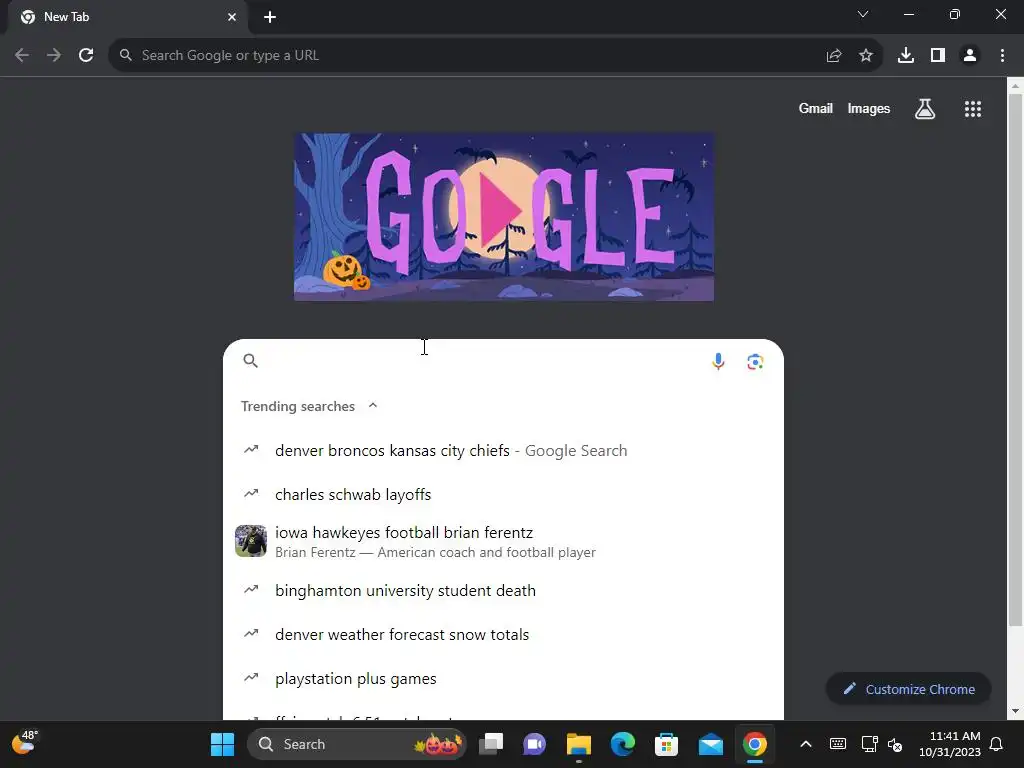Open the weather widget showing 48°
1024x768 pixels.
tap(25, 743)
